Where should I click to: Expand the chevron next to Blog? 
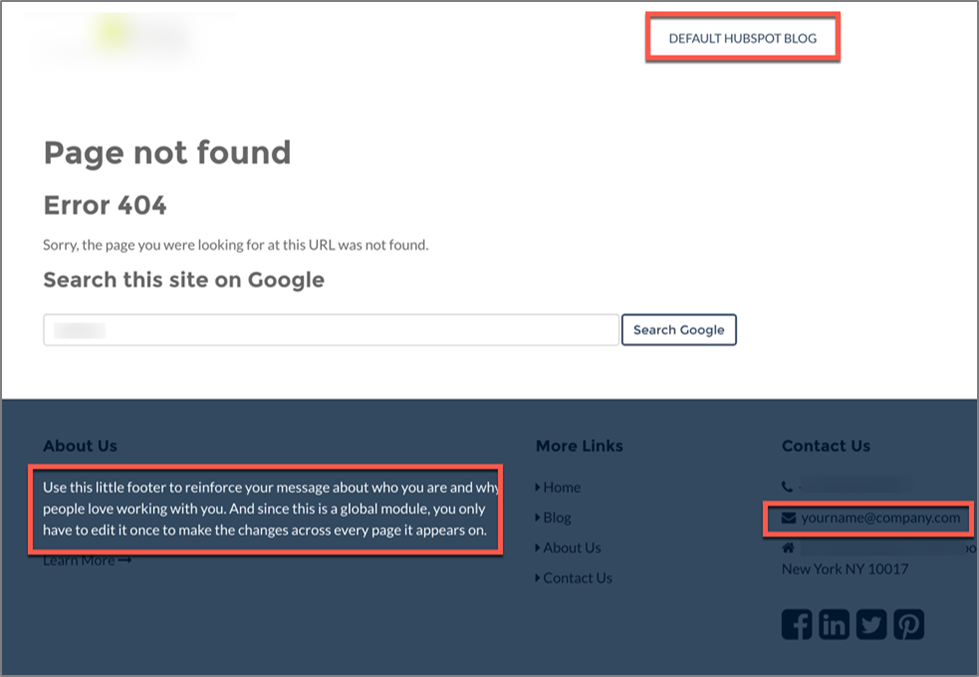pyautogui.click(x=538, y=517)
